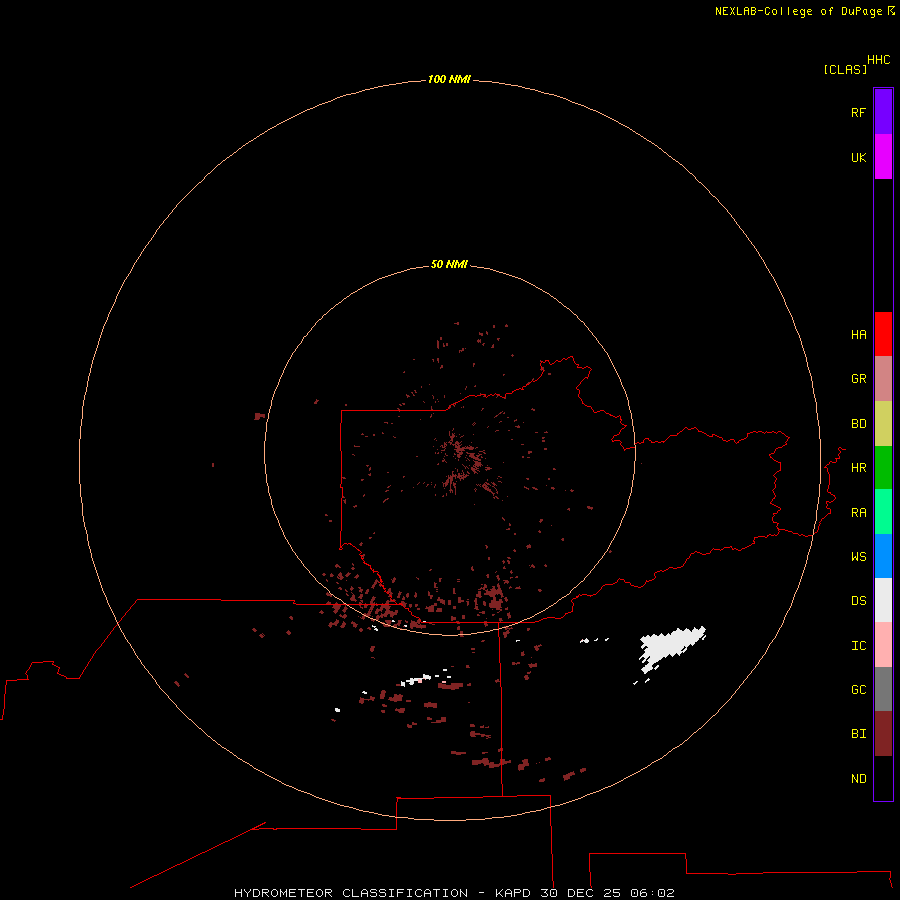Click the HA legend label

tap(859, 335)
